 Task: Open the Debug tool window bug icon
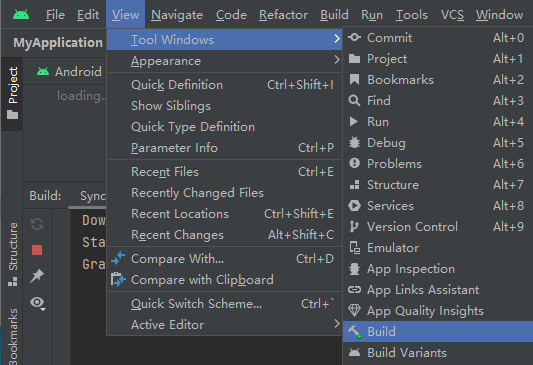point(354,143)
